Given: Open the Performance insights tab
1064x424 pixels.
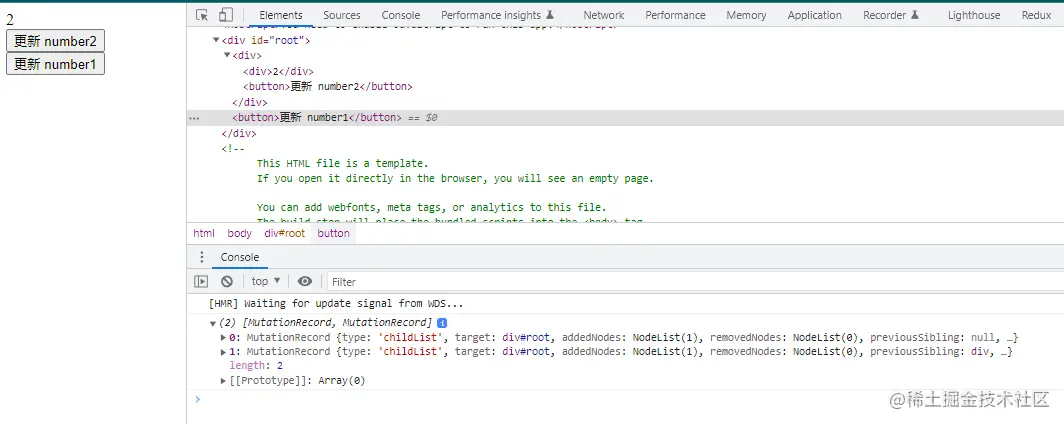Looking at the screenshot, I should [497, 15].
